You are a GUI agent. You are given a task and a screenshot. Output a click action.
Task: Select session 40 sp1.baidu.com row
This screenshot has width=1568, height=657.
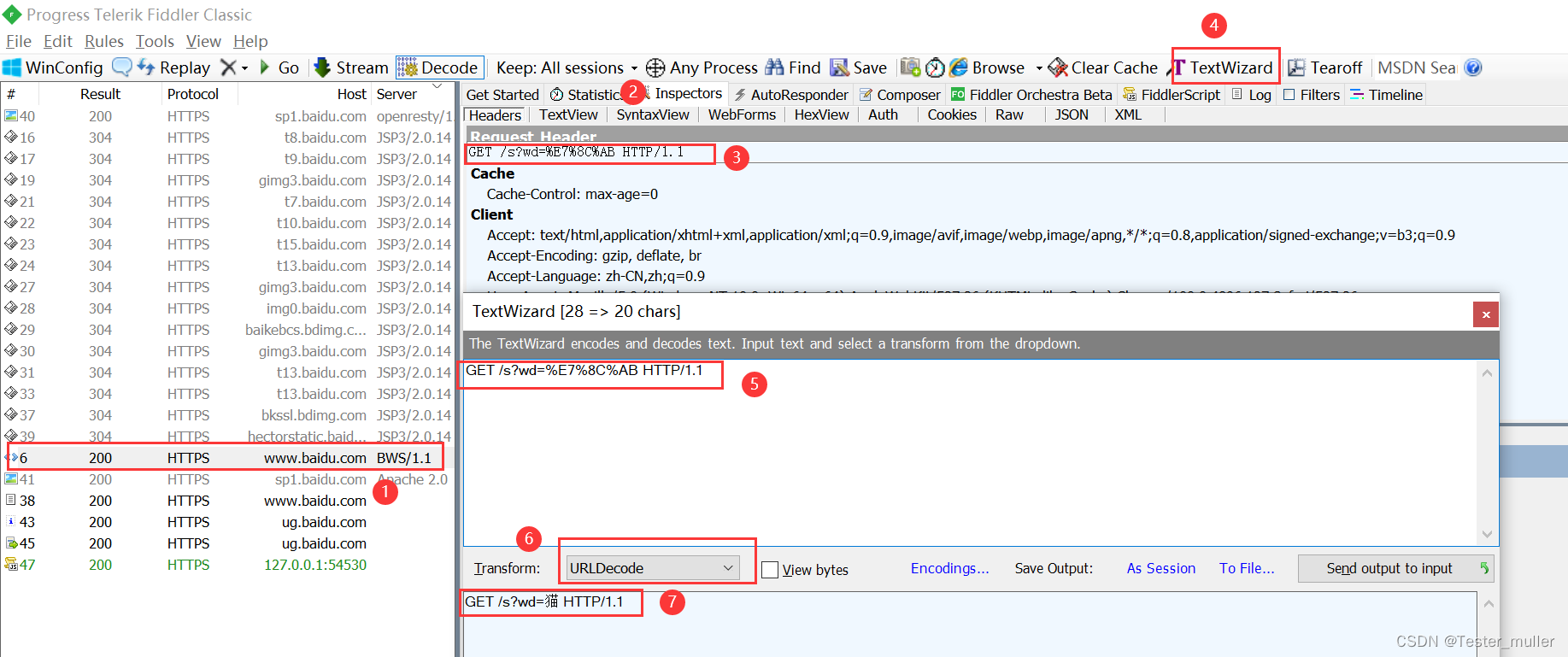click(226, 116)
